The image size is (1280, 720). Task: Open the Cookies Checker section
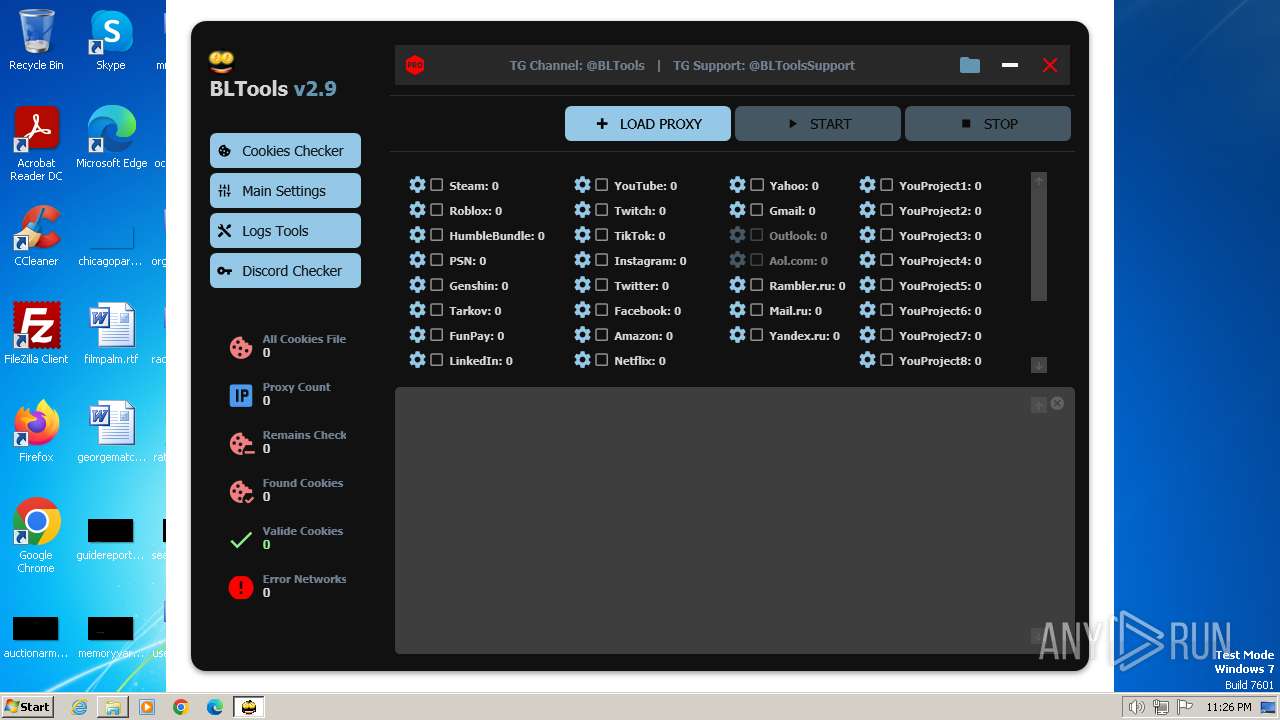(x=285, y=151)
